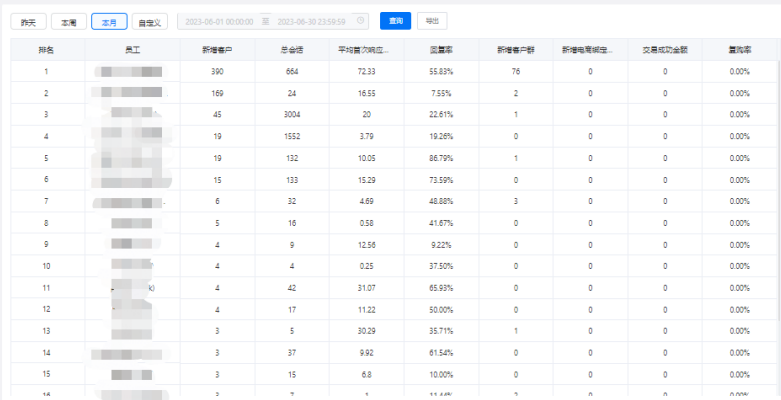Viewport: 781px width, 400px height.
Task: Sort by the 新增客户 column header
Action: (x=217, y=49)
